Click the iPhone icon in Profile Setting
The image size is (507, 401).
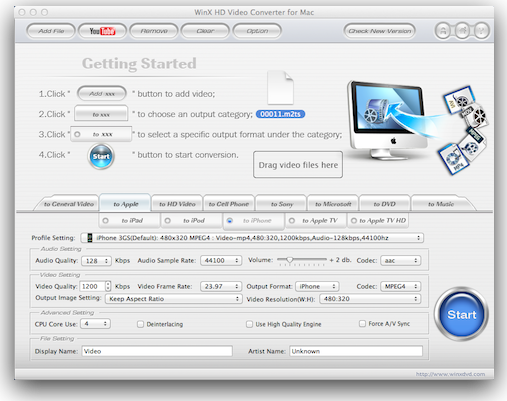coord(89,238)
